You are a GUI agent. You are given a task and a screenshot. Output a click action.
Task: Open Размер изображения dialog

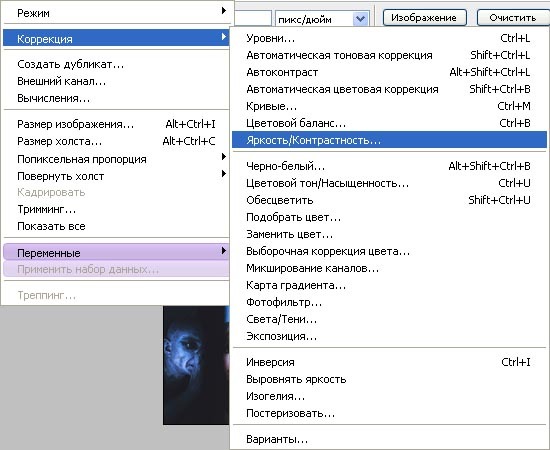point(116,124)
